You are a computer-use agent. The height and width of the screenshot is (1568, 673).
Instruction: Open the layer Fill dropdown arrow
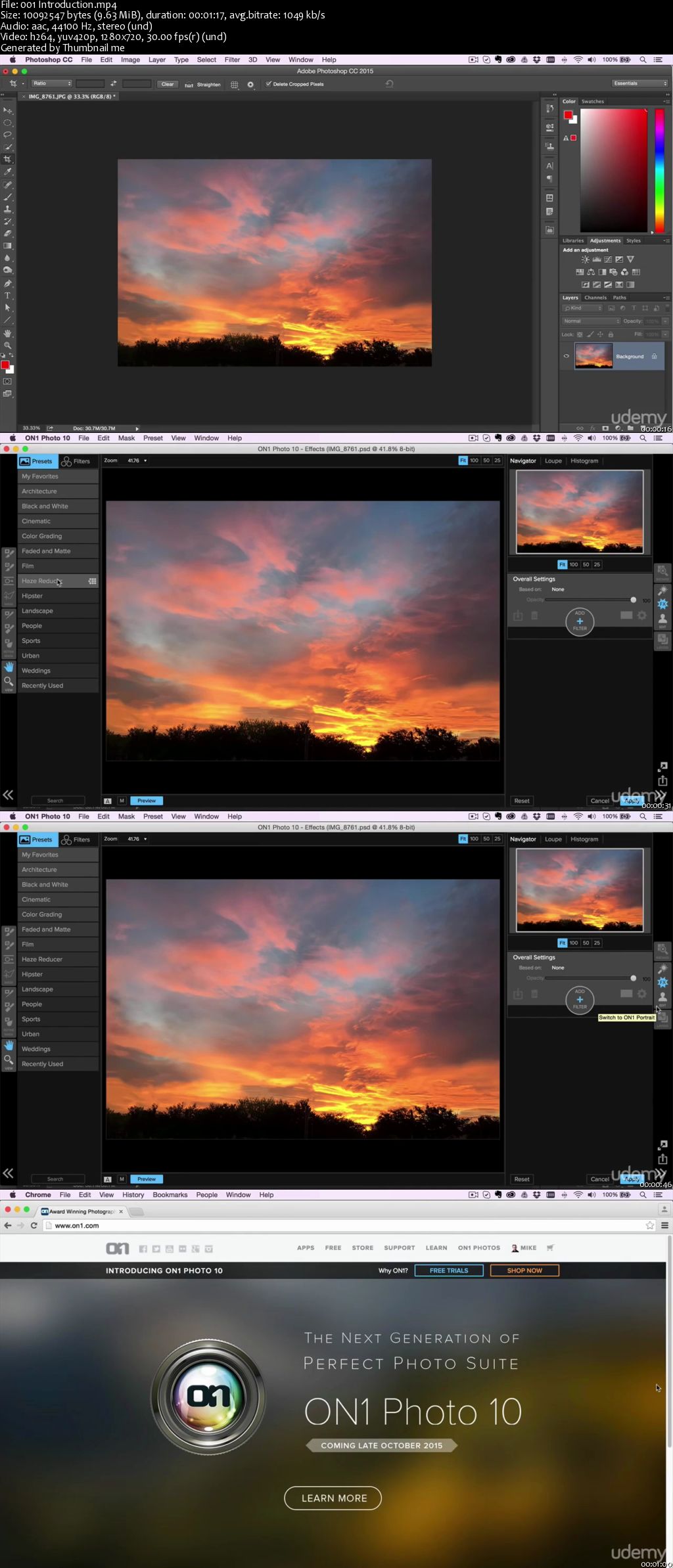click(665, 334)
